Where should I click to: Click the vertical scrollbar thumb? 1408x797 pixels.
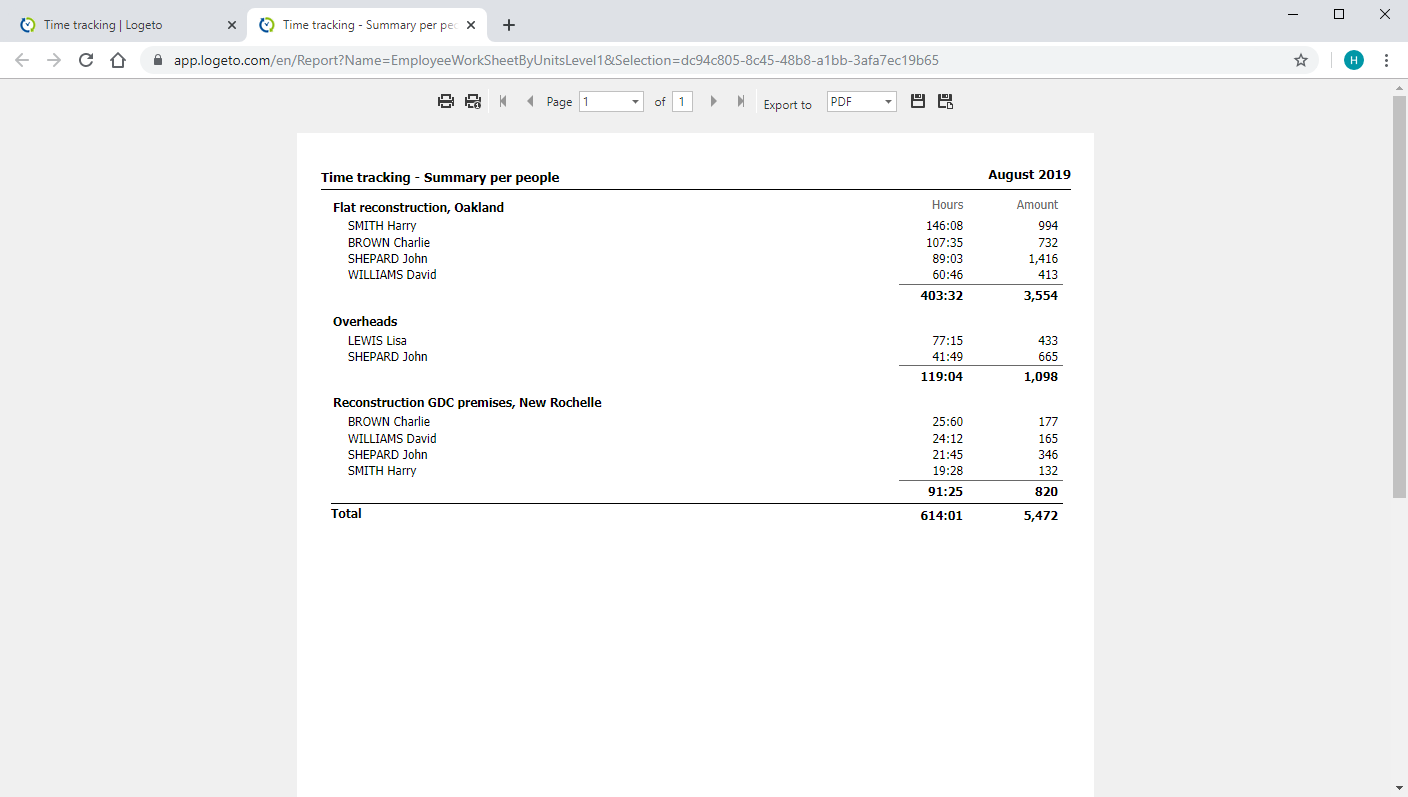point(1399,296)
